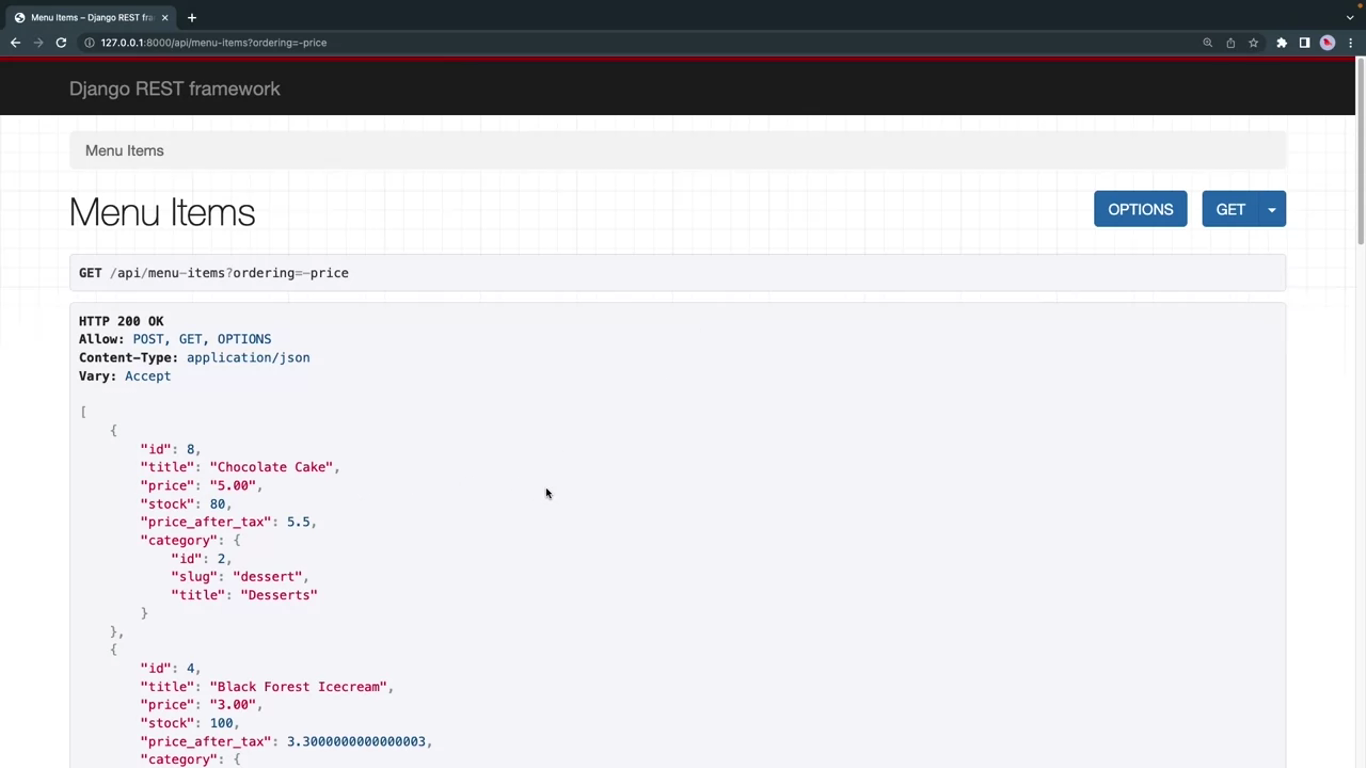This screenshot has height=768, width=1366.
Task: Click the browser back arrow
Action: click(x=15, y=43)
